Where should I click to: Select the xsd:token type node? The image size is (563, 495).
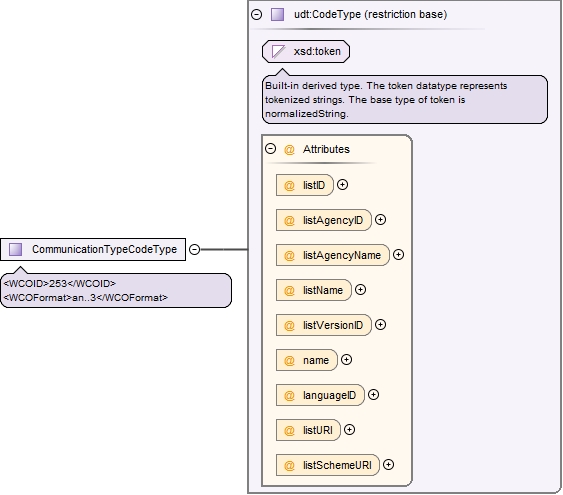(306, 52)
